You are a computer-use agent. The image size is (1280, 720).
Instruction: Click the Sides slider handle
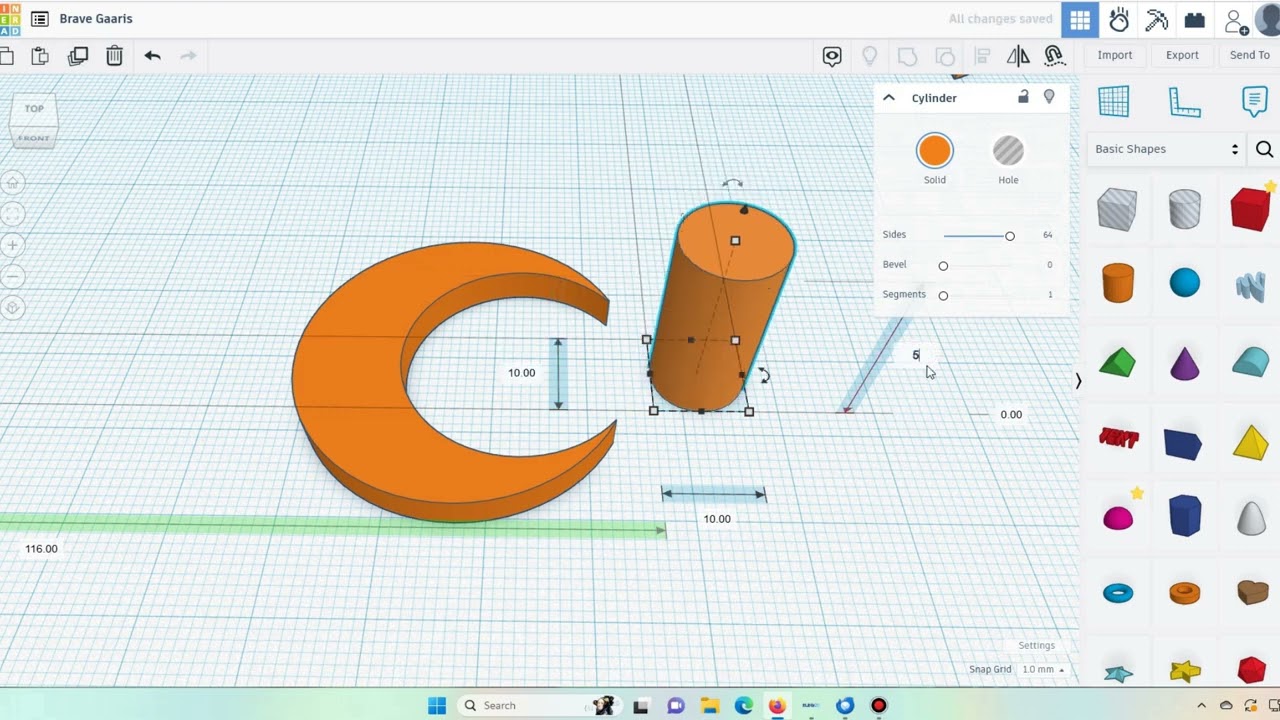pyautogui.click(x=1010, y=236)
